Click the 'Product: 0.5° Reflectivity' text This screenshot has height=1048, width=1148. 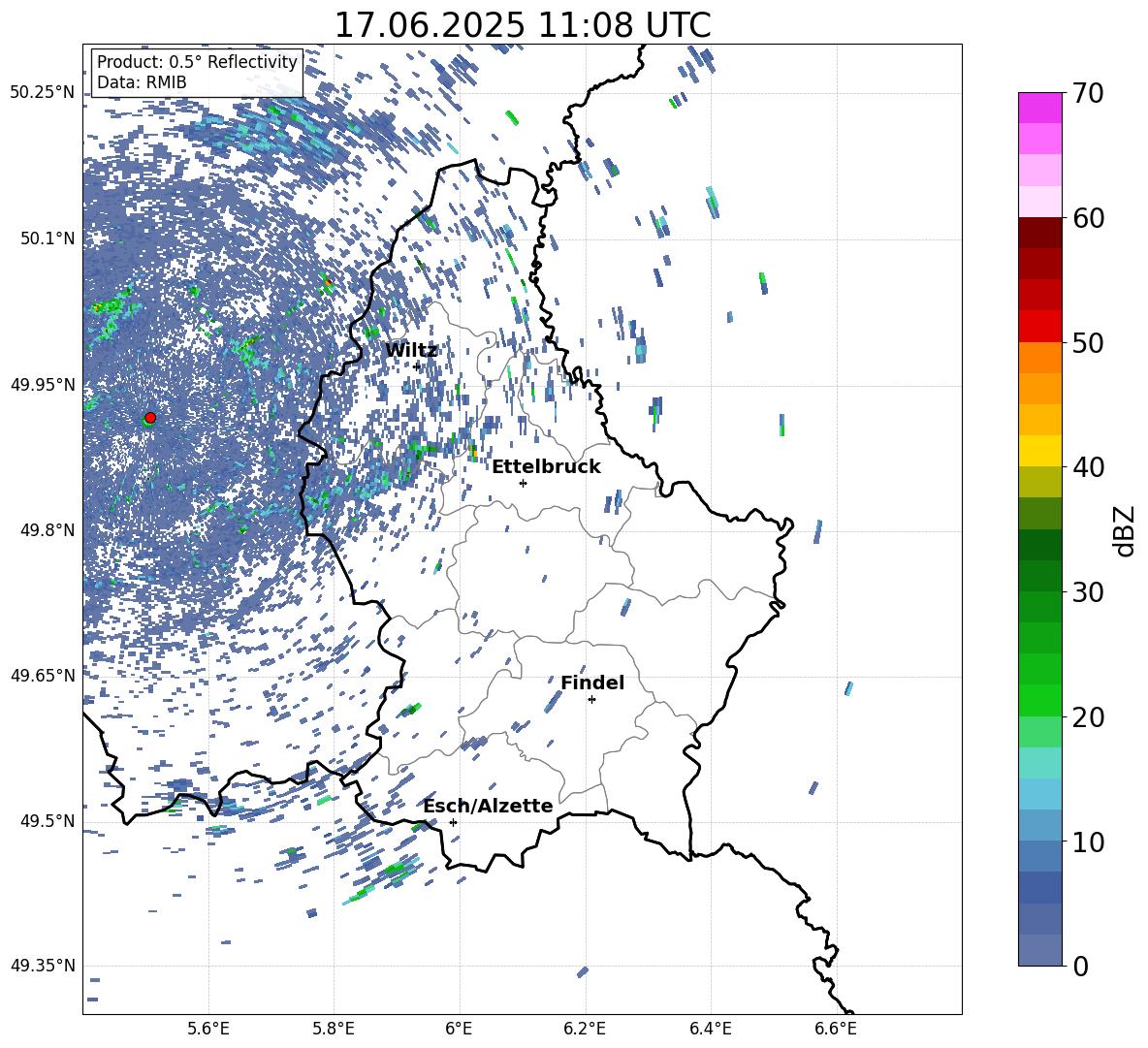coord(197,62)
